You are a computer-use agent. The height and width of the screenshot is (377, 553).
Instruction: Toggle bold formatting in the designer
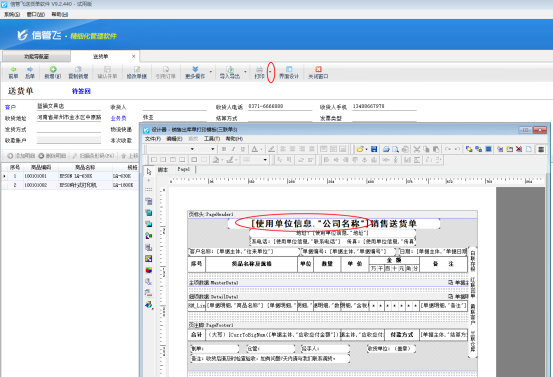pos(224,149)
